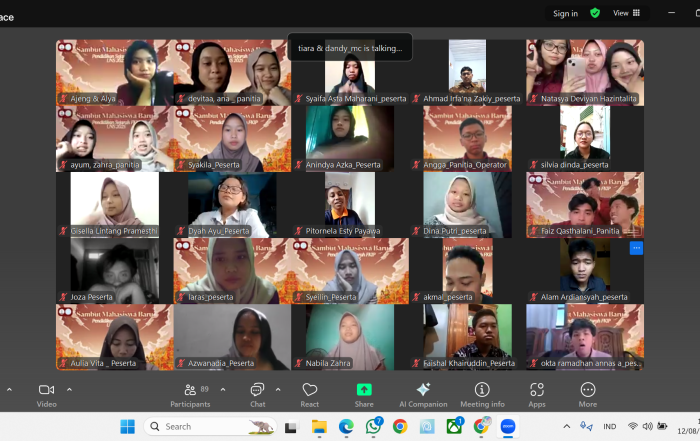Click the Sign in button

coord(565,13)
